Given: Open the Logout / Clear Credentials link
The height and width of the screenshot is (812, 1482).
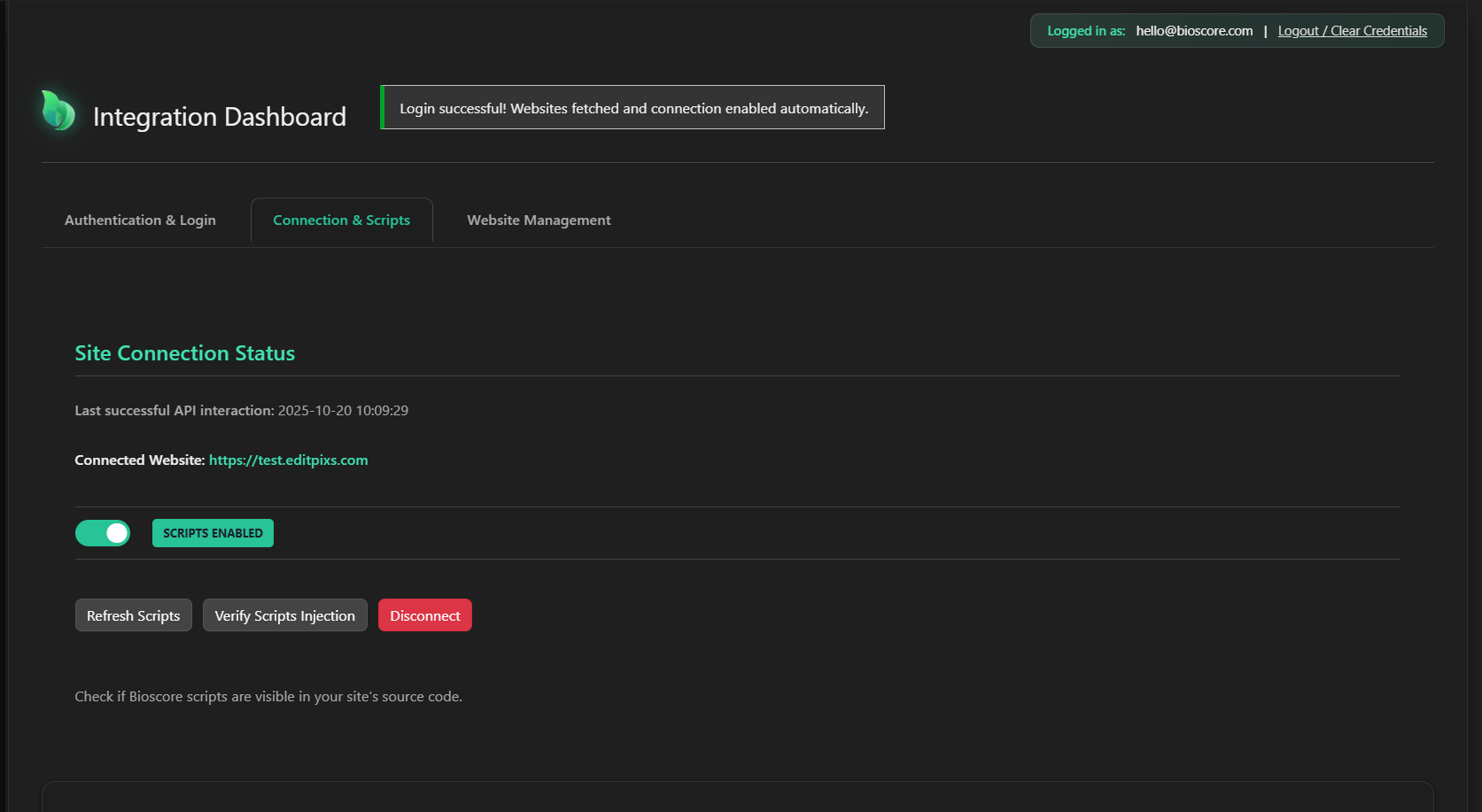Looking at the screenshot, I should coord(1352,31).
